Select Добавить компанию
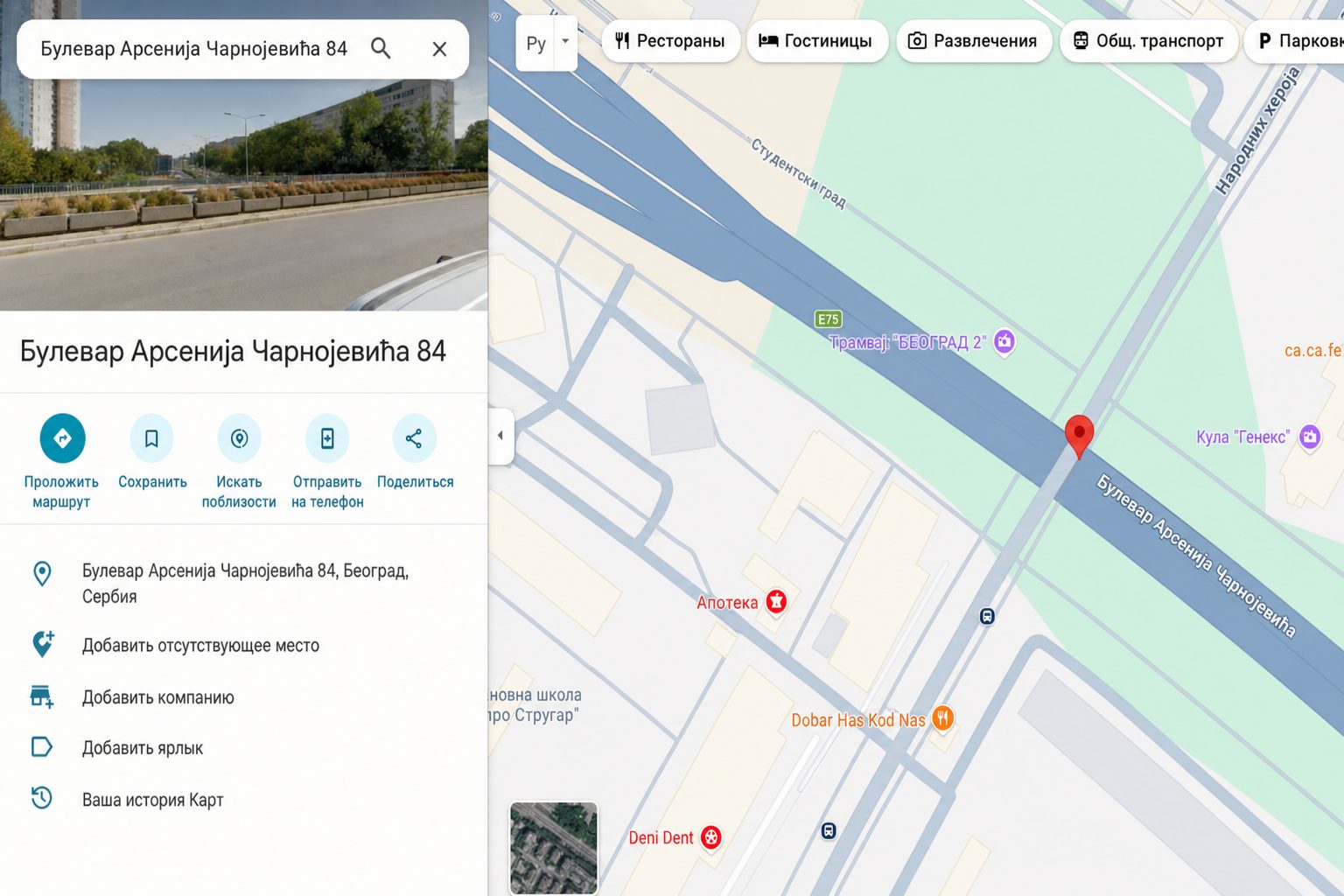This screenshot has width=1344, height=896. tap(158, 697)
